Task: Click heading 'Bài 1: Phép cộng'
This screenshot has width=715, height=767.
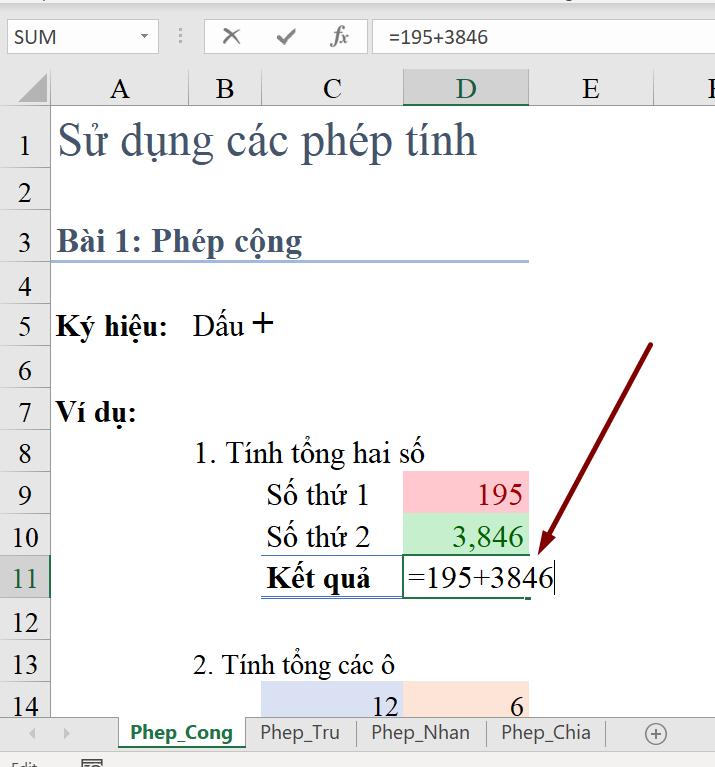Action: pos(179,241)
